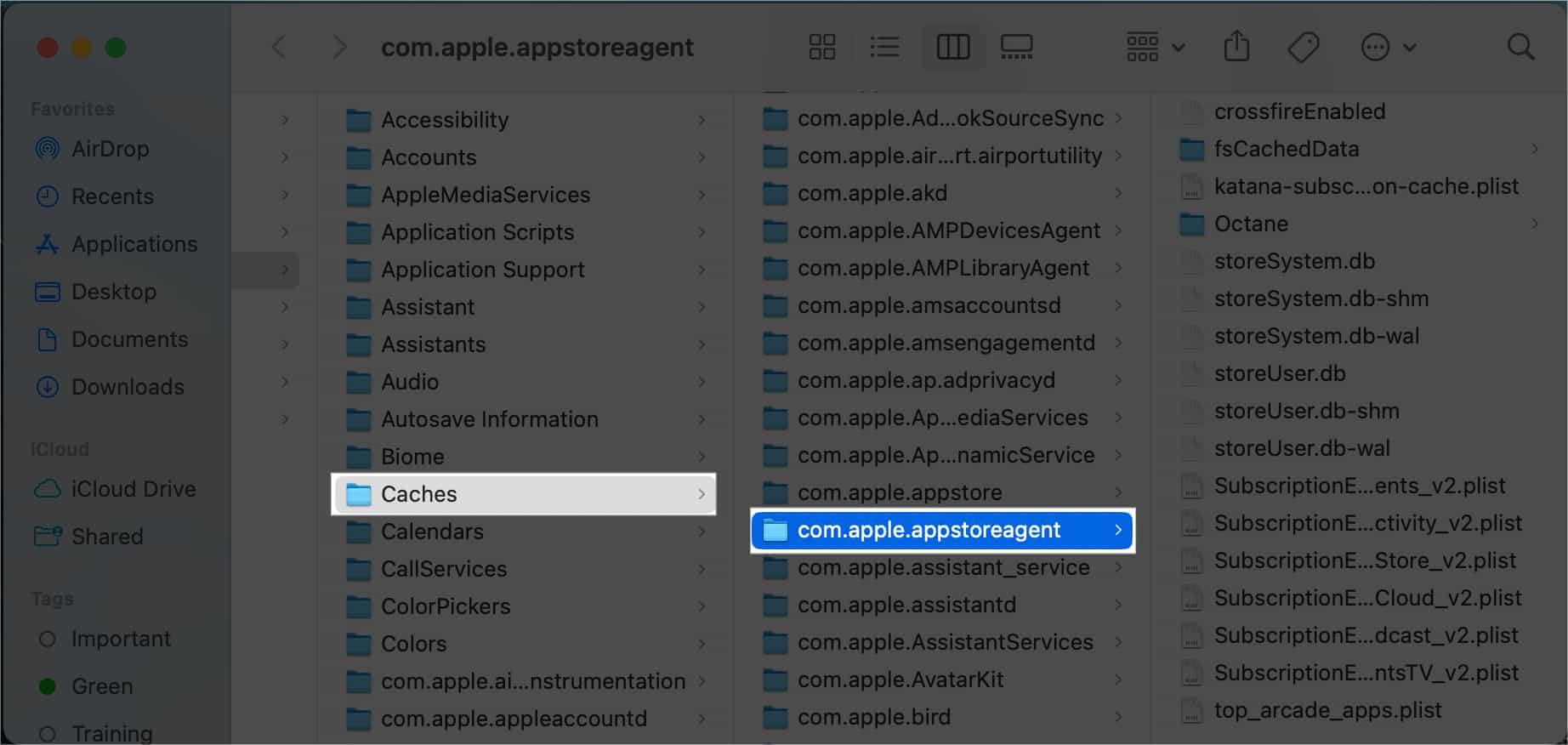
Task: Select the Training tag
Action: click(x=94, y=733)
